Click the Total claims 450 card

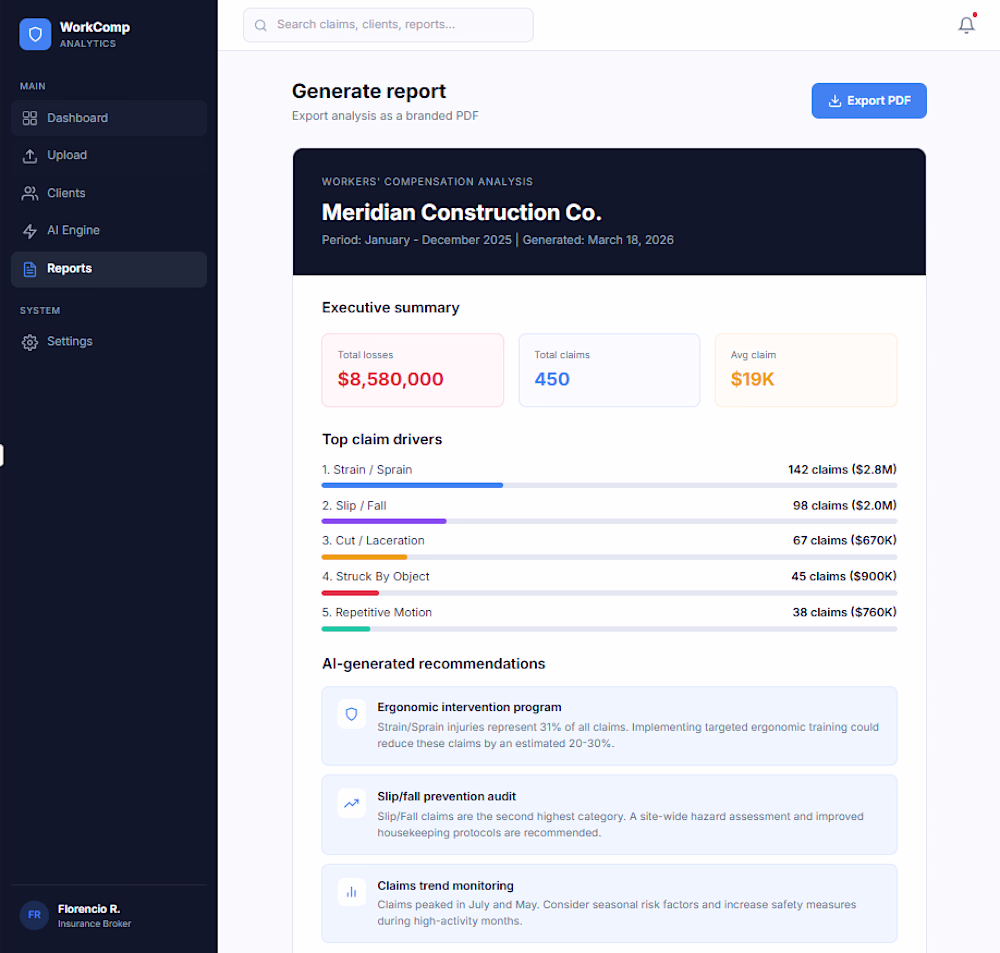(609, 370)
